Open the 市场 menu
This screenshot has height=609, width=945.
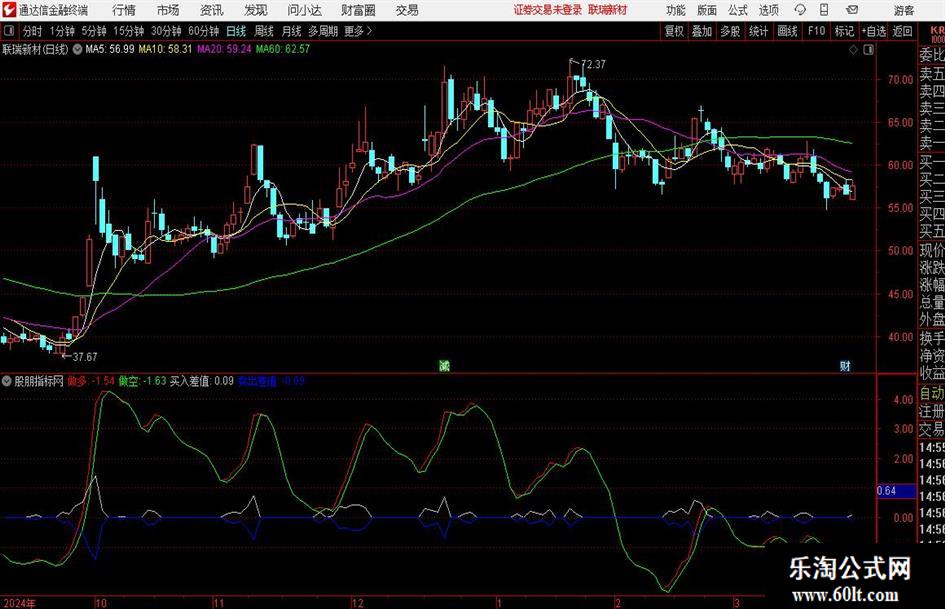point(168,10)
